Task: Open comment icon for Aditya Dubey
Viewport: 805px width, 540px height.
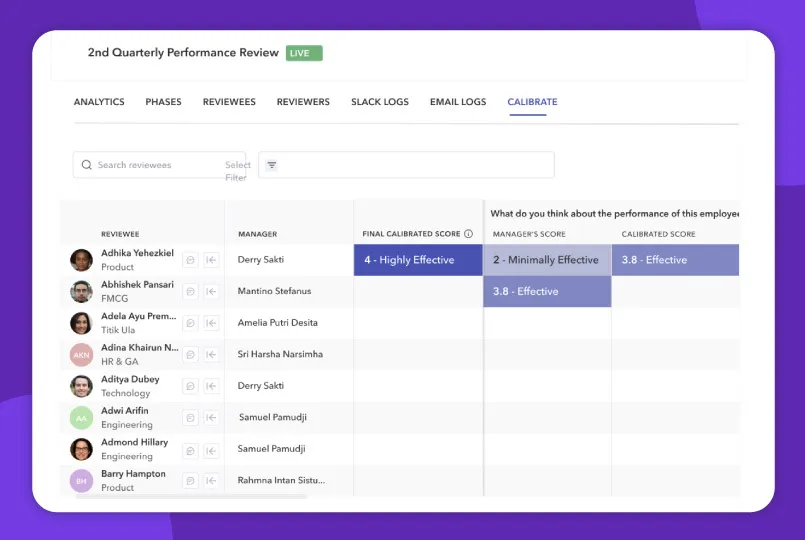Action: click(x=190, y=386)
